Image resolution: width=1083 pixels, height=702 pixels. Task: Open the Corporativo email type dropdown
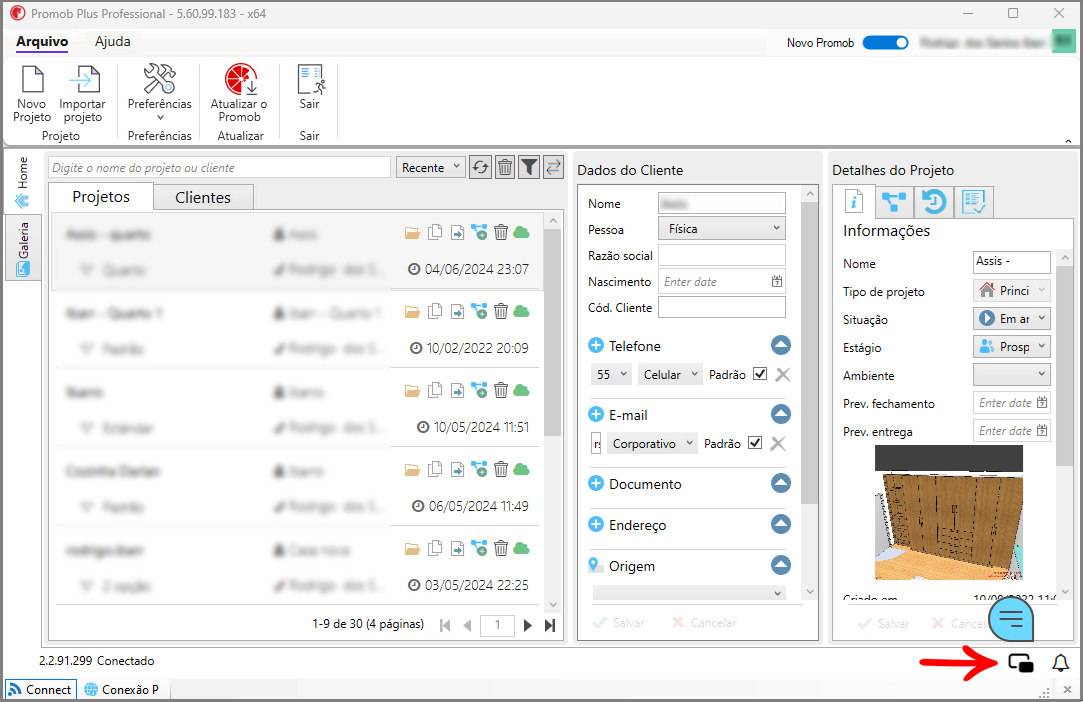pyautogui.click(x=652, y=444)
